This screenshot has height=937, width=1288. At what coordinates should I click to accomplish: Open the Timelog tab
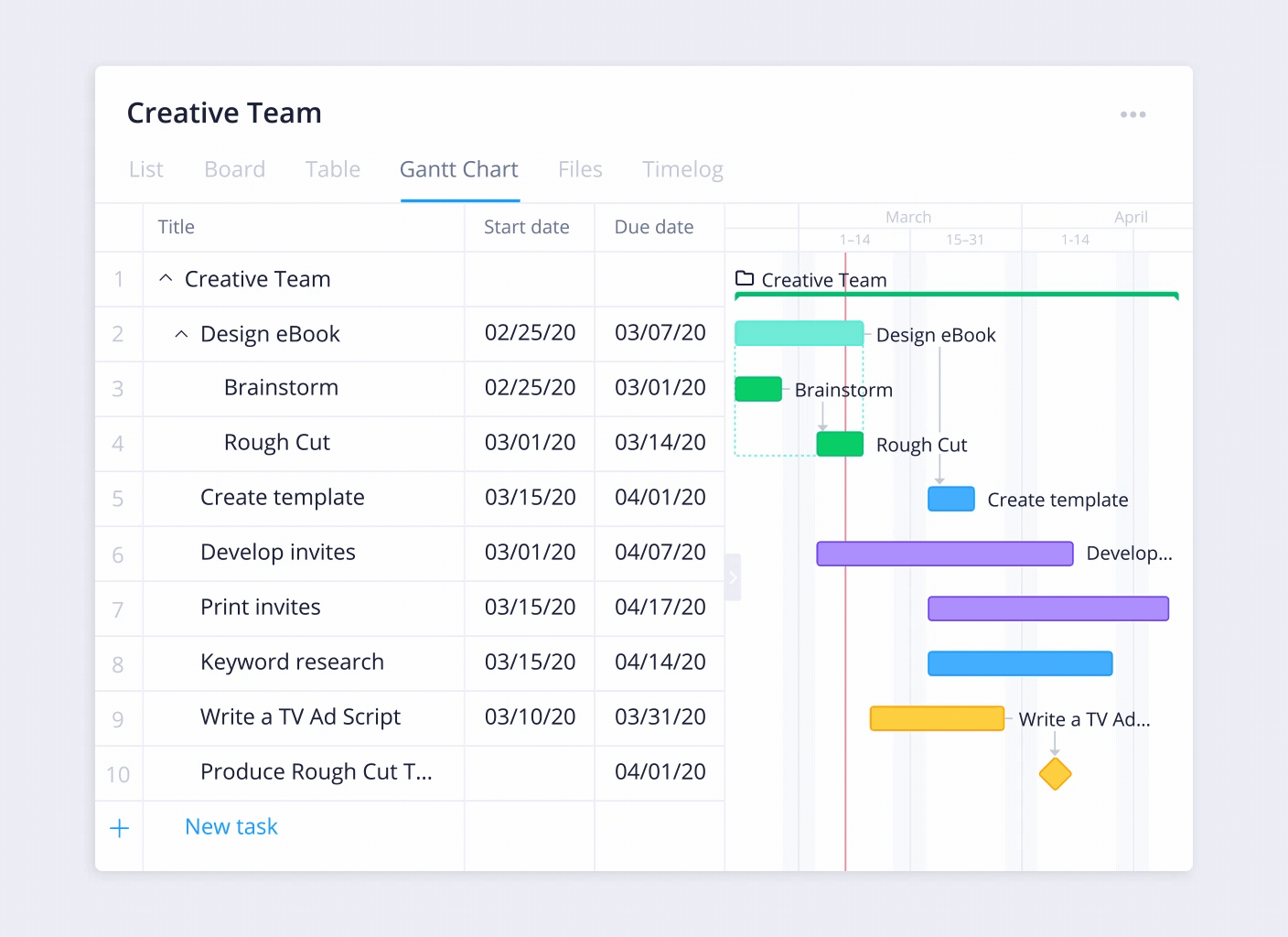(682, 169)
